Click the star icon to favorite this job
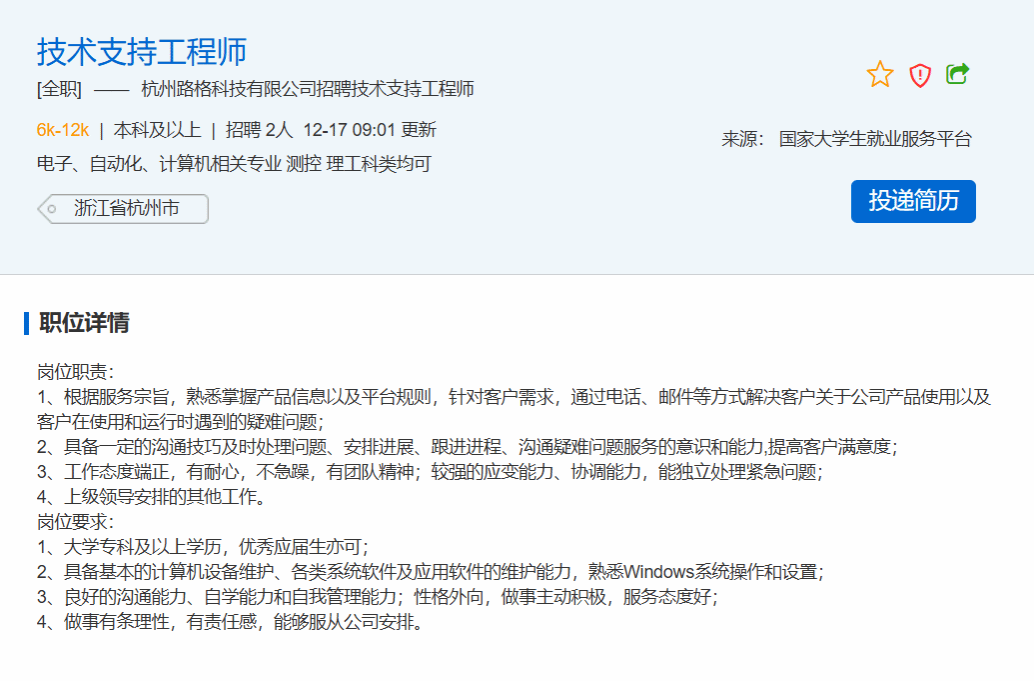This screenshot has width=1034, height=681. 880,74
